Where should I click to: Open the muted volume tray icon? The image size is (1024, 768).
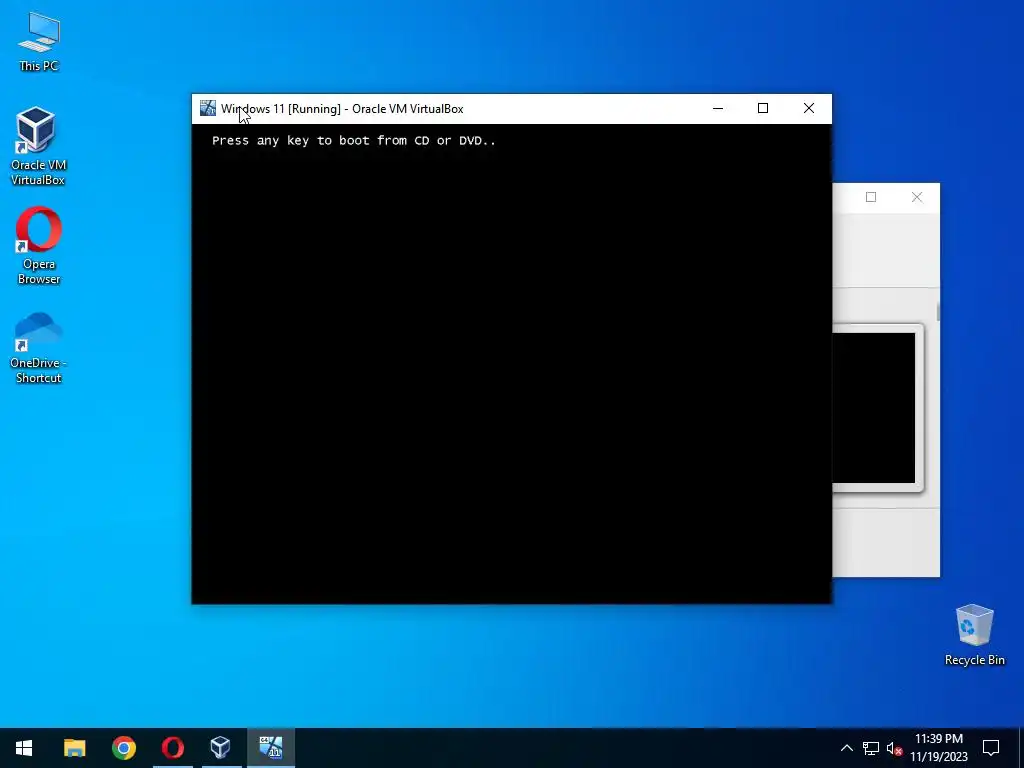coord(894,748)
